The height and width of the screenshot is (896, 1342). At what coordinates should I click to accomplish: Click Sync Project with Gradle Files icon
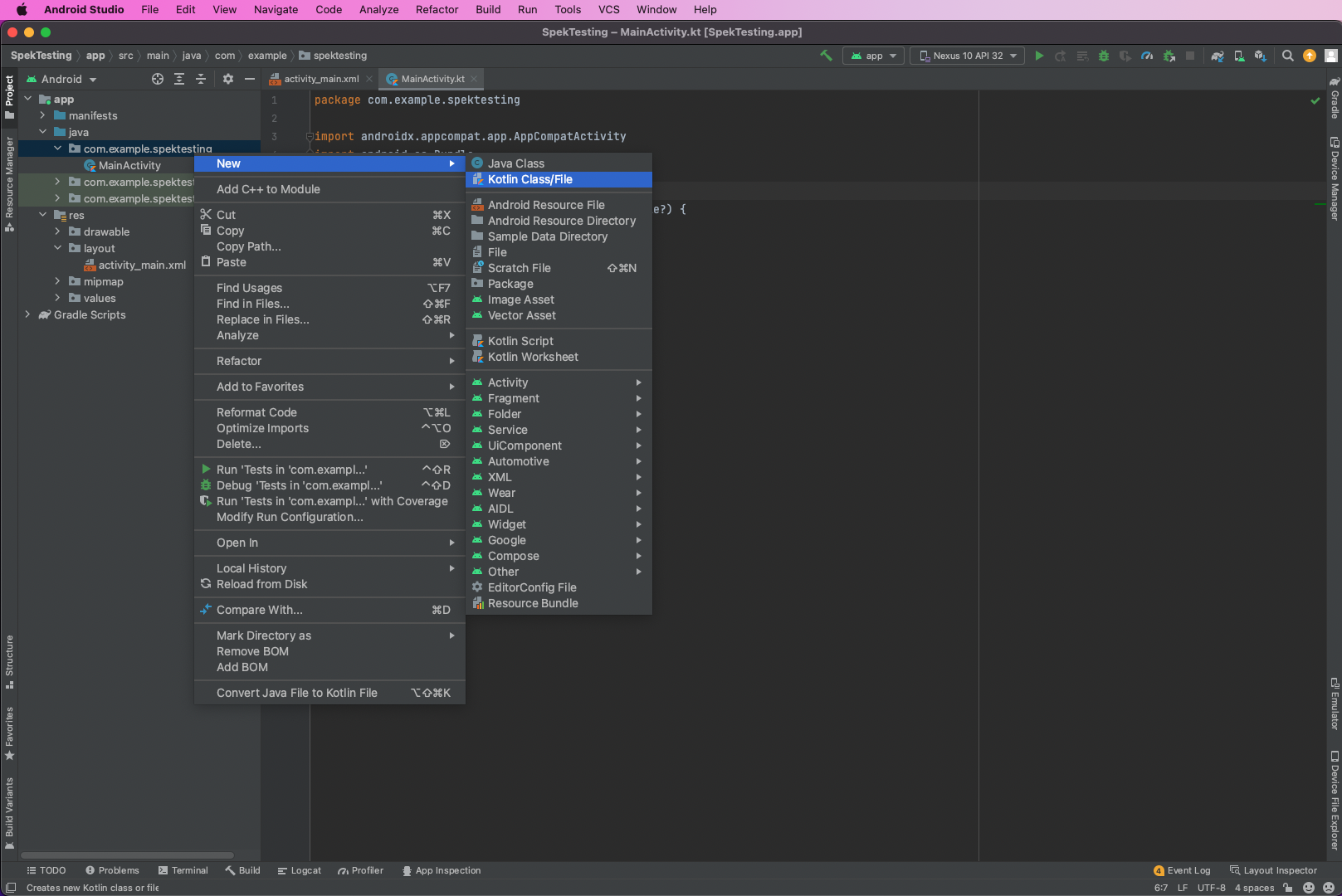click(x=1218, y=56)
